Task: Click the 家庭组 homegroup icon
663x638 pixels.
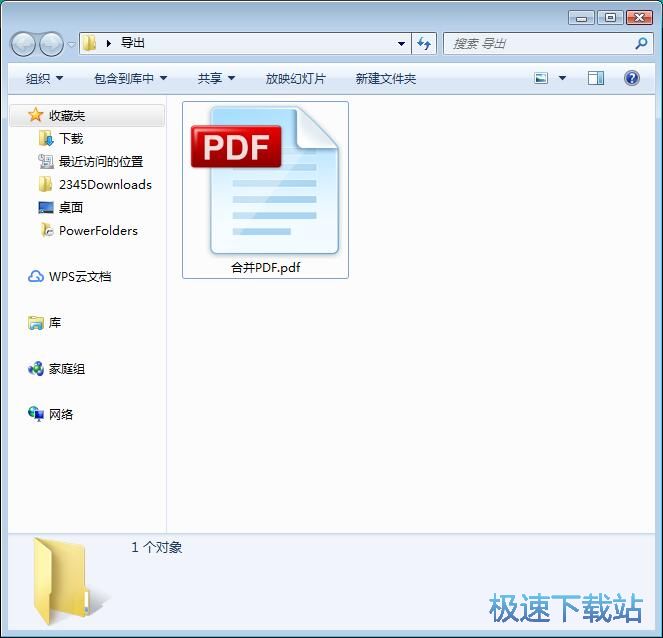Action: (x=36, y=369)
